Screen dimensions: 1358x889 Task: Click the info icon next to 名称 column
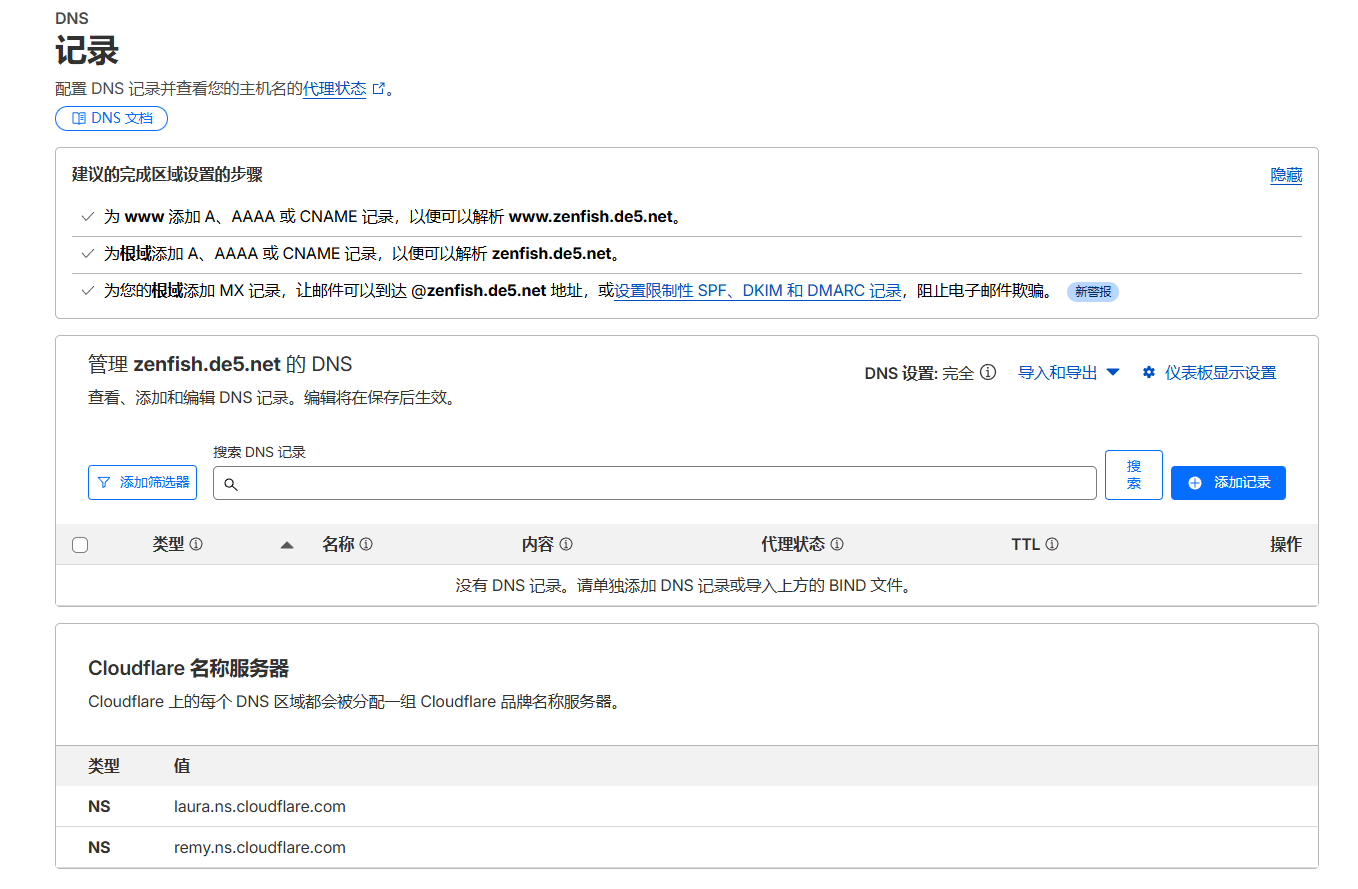pyautogui.click(x=366, y=545)
